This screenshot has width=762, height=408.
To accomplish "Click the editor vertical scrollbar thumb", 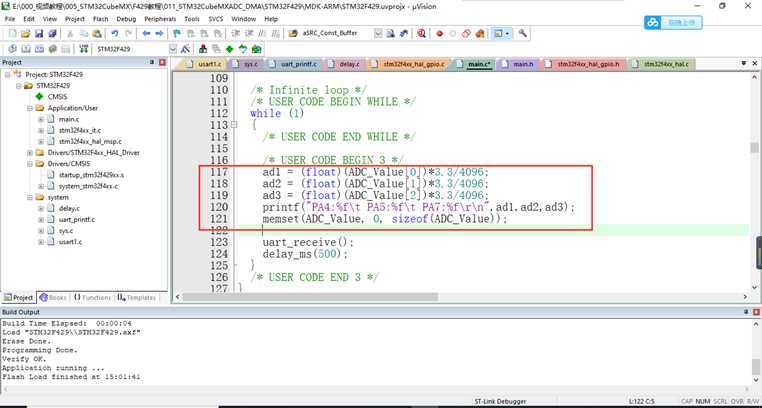I will pos(754,148).
